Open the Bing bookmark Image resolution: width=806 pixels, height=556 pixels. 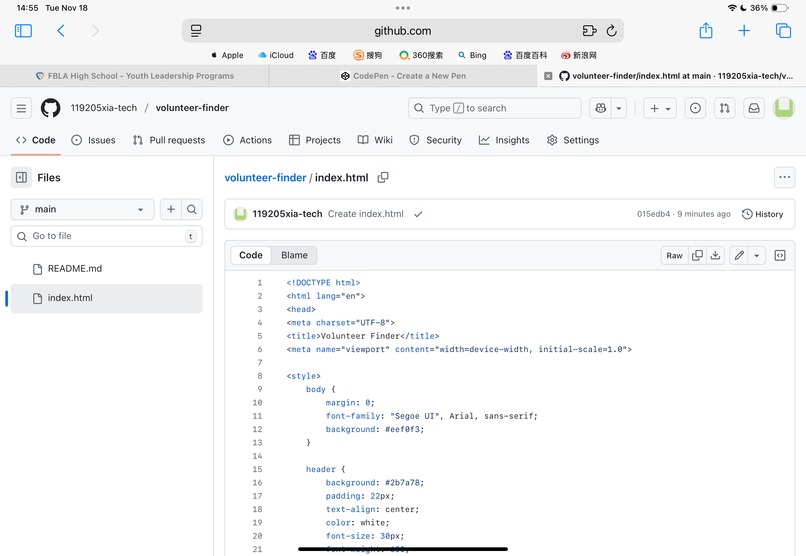[x=472, y=55]
